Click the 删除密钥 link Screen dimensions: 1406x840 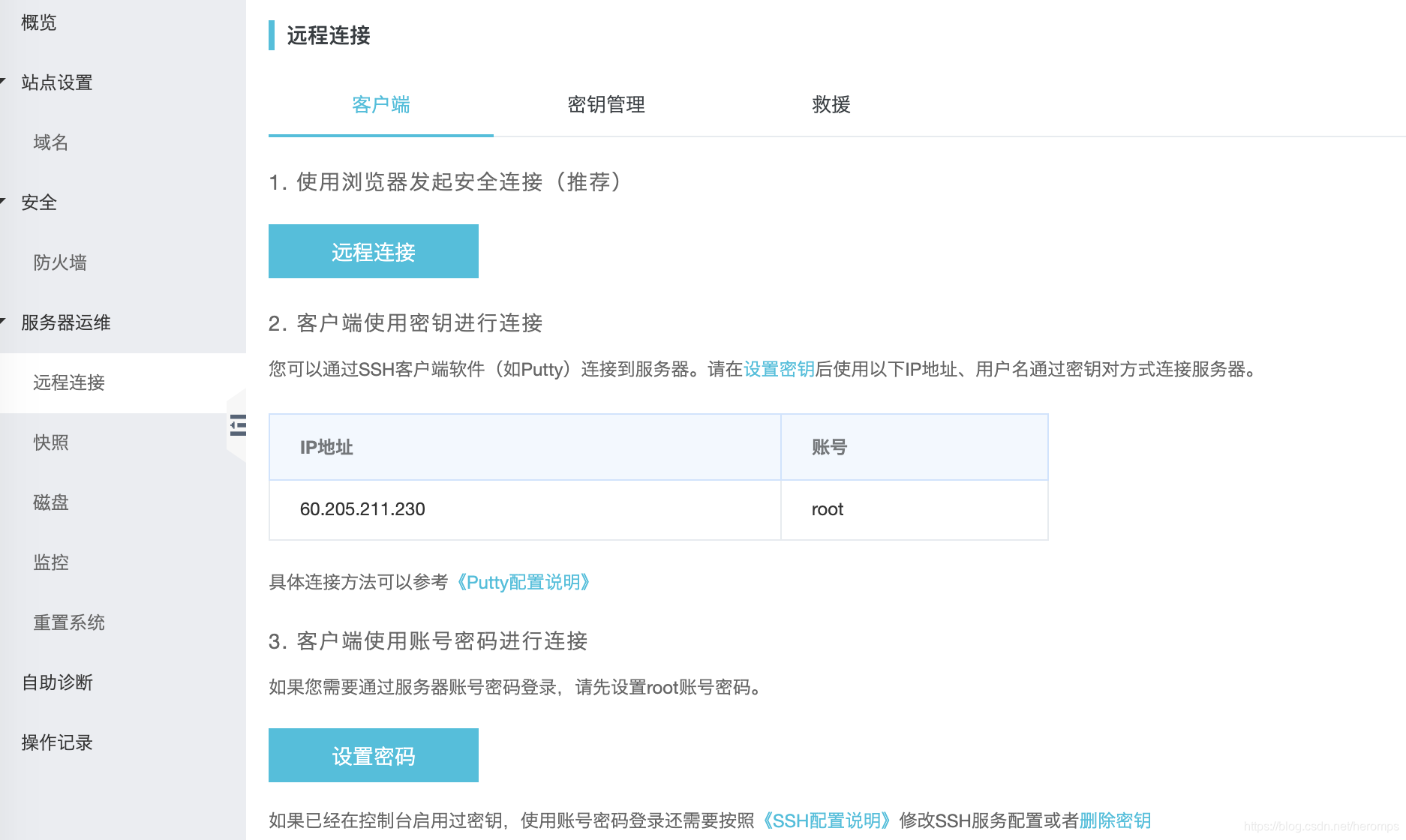tap(1116, 820)
